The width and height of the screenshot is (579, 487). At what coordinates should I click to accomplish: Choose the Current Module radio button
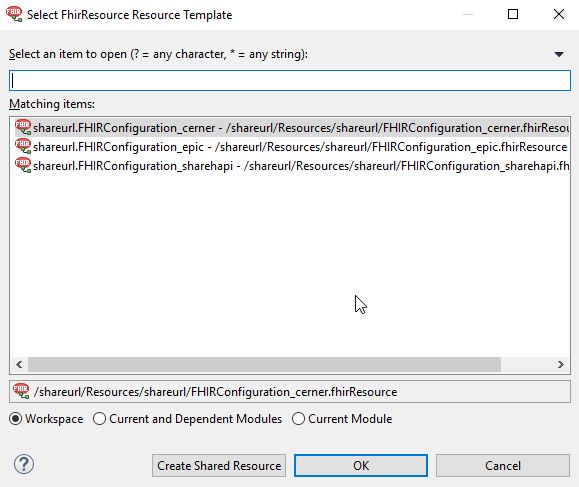342,419
